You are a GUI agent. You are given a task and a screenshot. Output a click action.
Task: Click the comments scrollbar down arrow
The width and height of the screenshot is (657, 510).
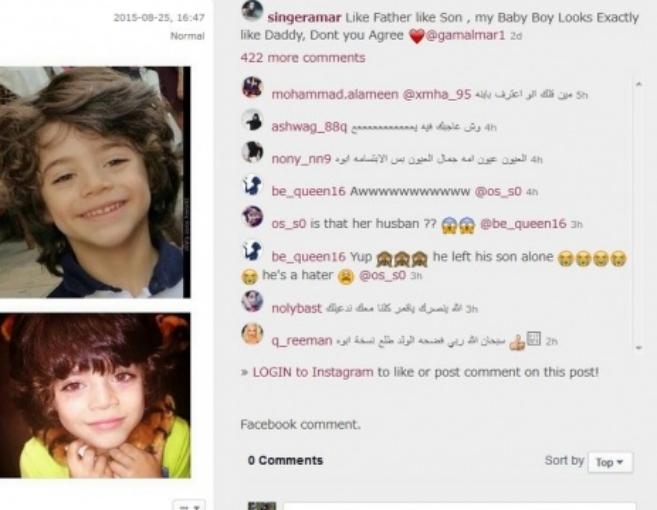639,347
